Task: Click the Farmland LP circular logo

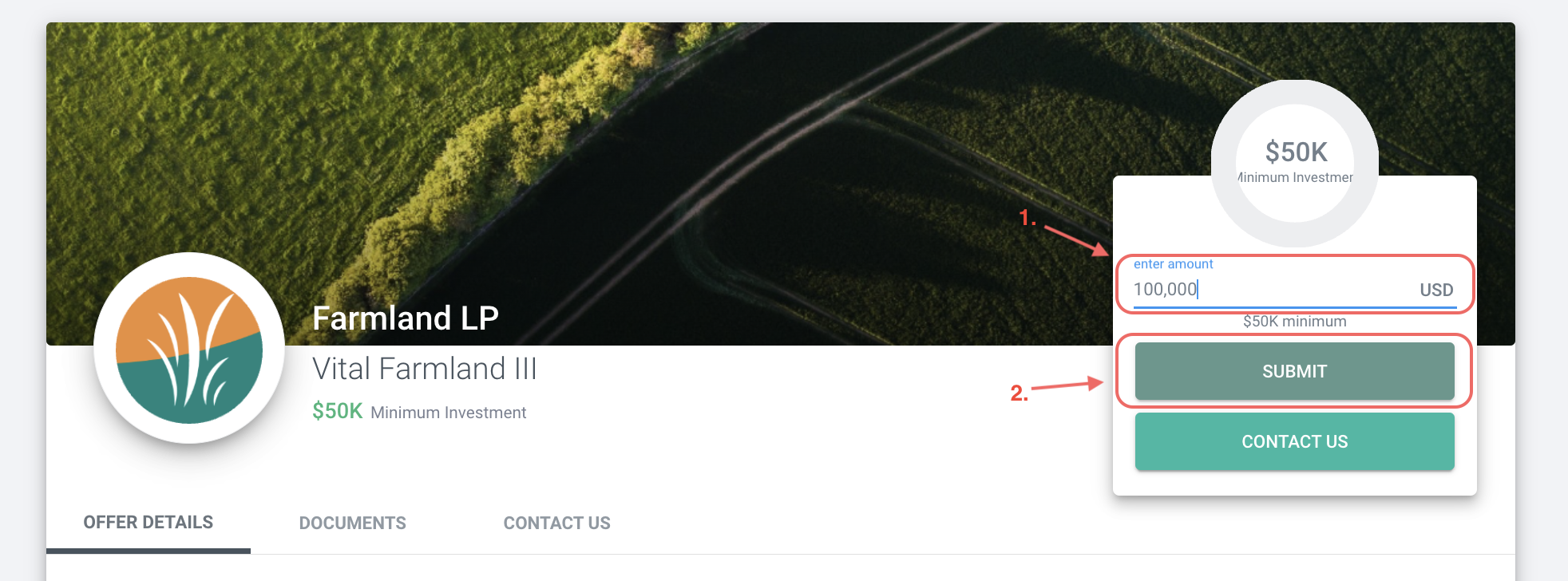Action: [x=189, y=349]
